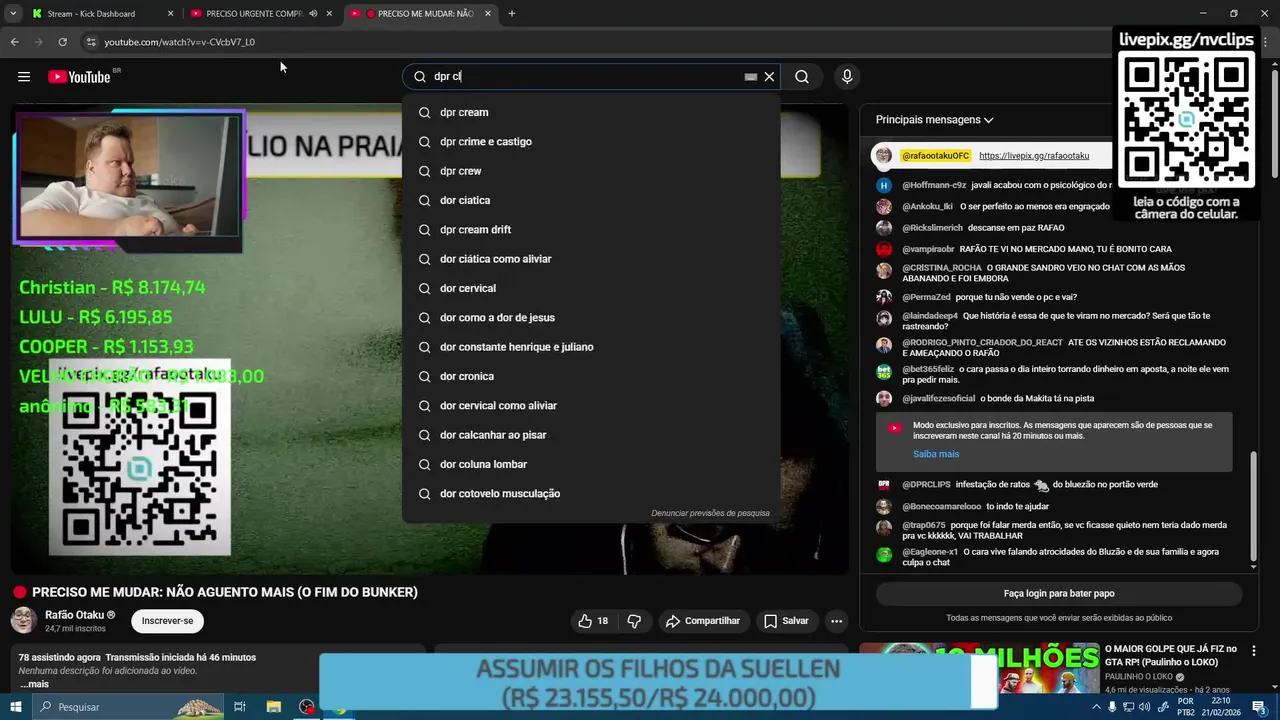
Task: Open options for the recommended video
Action: [1254, 651]
